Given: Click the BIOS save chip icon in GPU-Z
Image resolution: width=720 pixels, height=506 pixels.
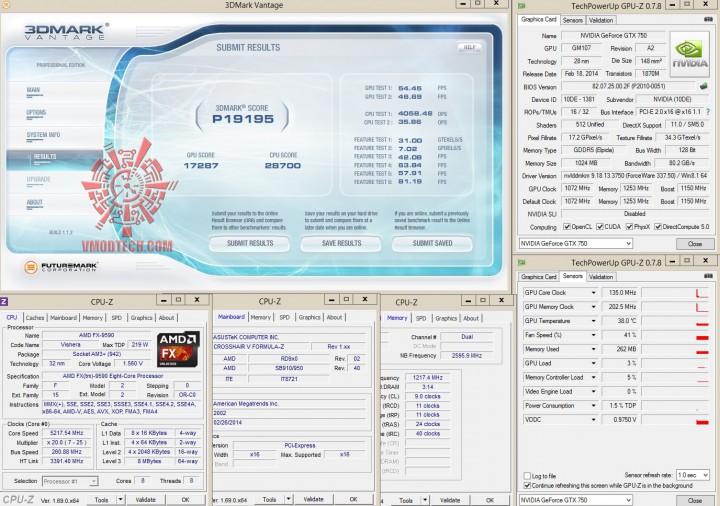Looking at the screenshot, I should coord(703,86).
